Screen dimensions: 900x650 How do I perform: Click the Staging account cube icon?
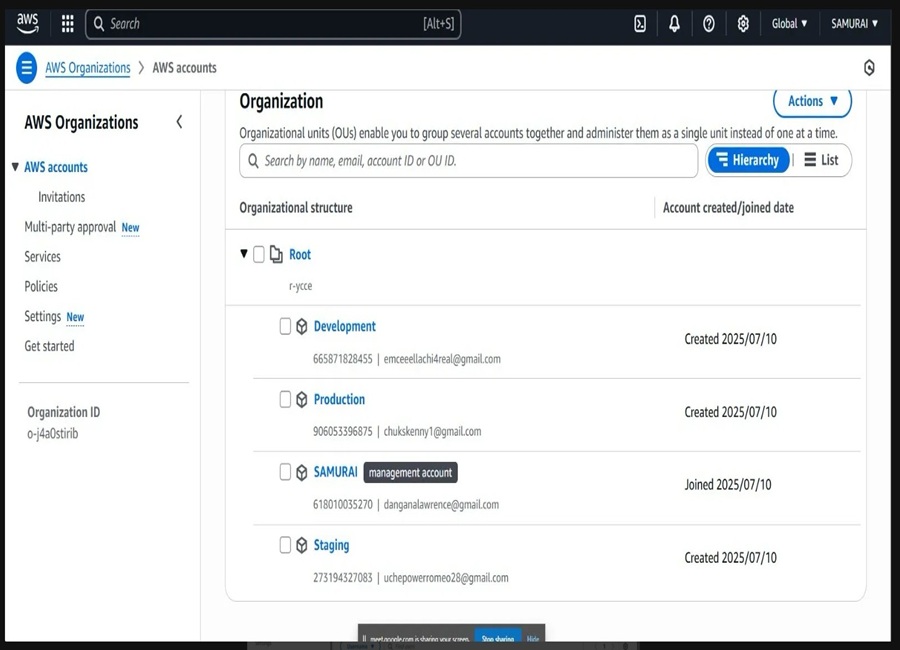click(x=301, y=545)
